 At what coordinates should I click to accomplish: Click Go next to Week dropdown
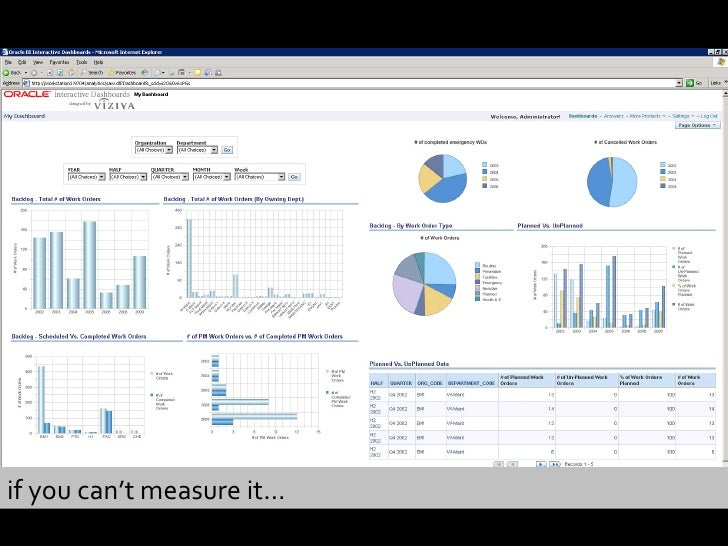point(294,177)
